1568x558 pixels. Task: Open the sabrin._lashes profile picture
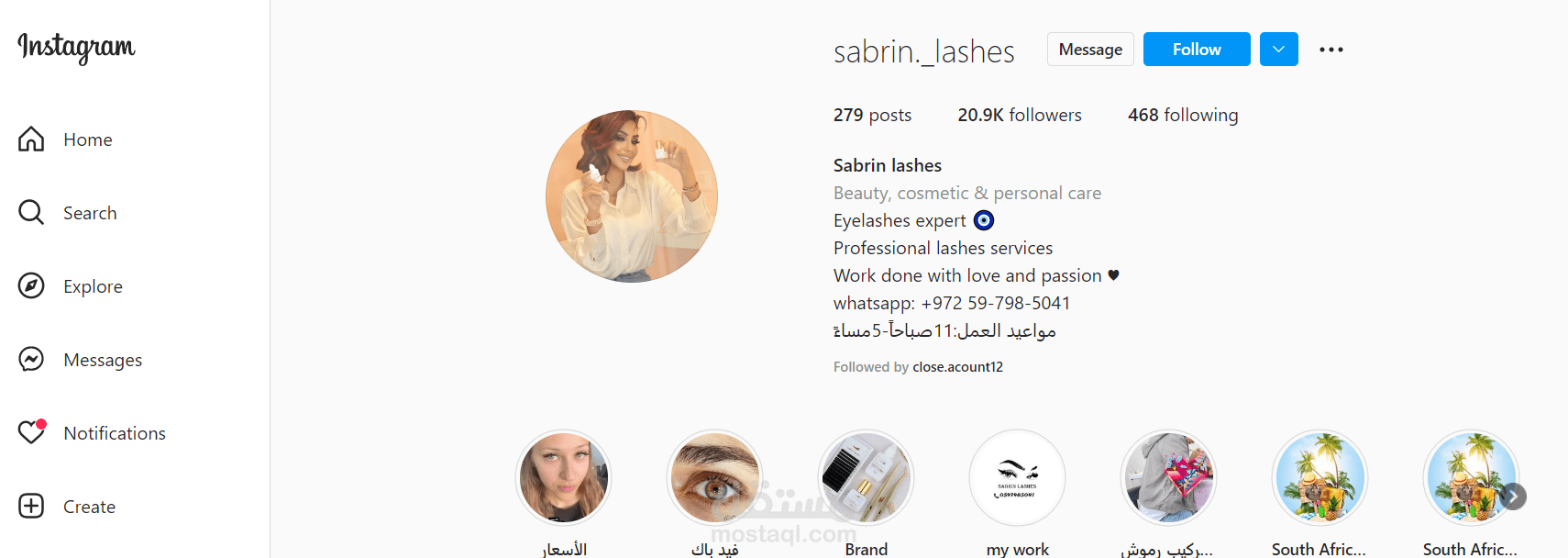point(632,196)
